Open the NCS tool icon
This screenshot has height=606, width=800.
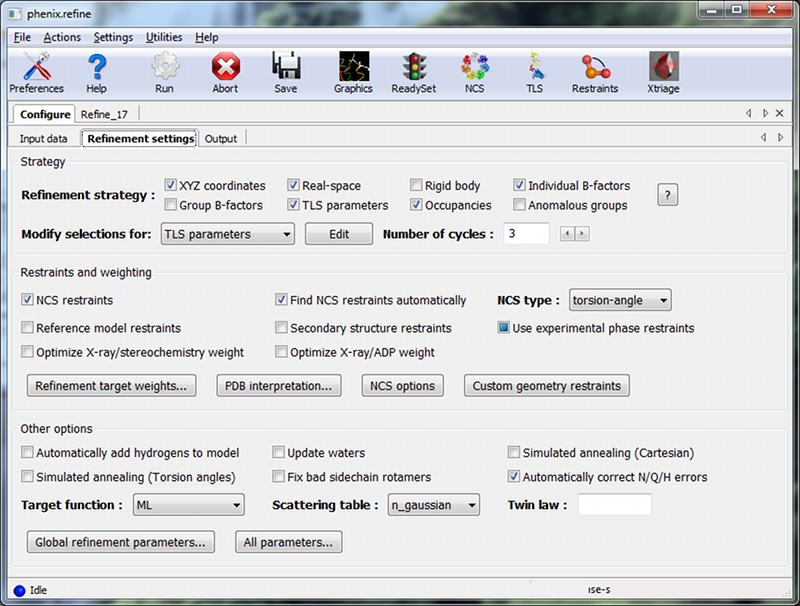click(x=474, y=70)
